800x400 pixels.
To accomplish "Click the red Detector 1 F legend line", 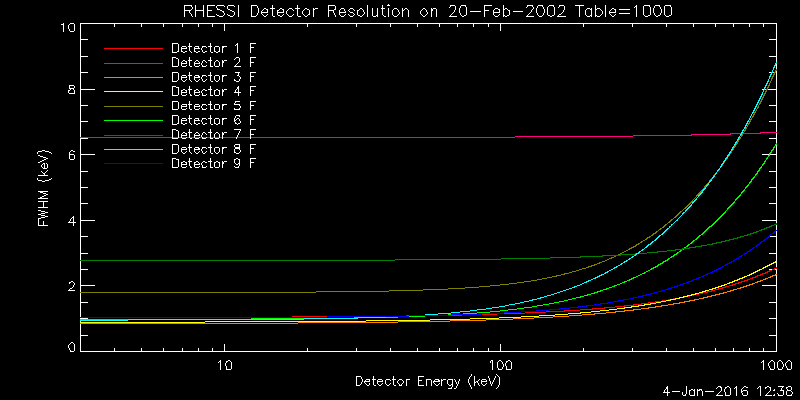I will (x=132, y=48).
